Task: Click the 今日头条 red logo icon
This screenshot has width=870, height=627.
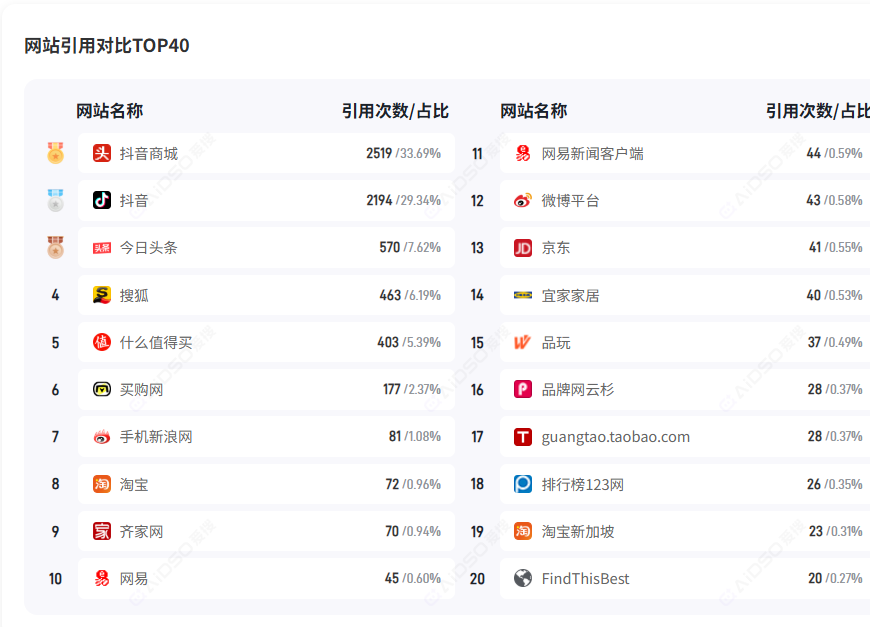Action: click(103, 247)
